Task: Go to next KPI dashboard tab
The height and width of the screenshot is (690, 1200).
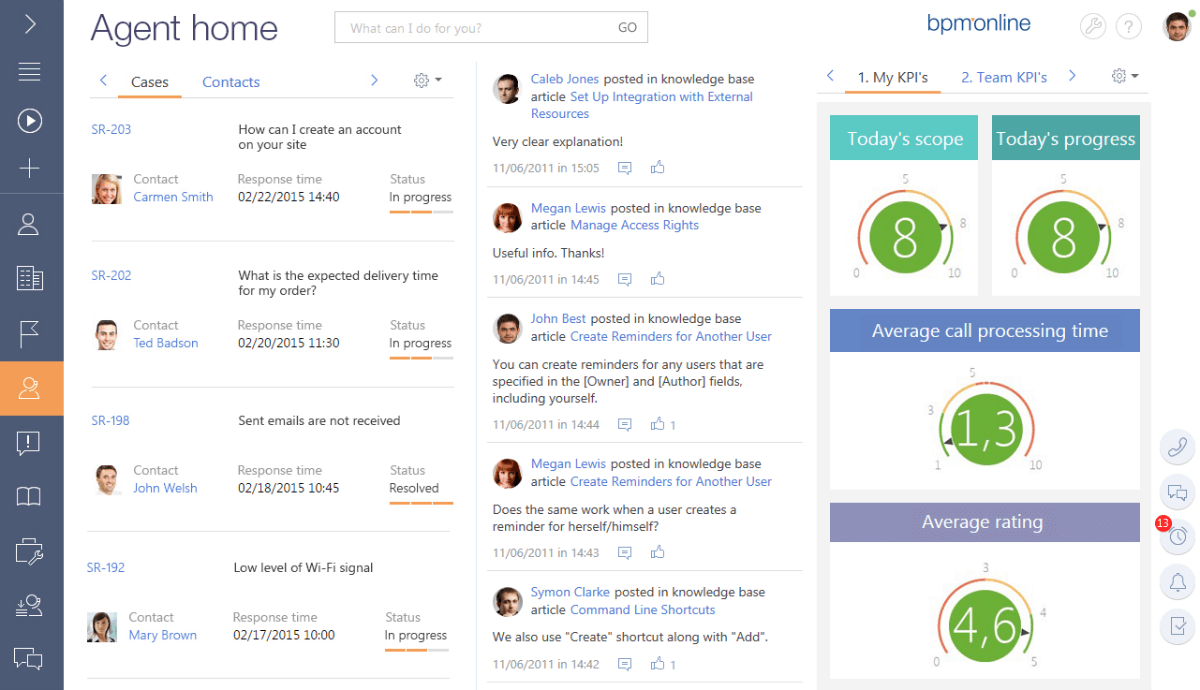Action: tap(1072, 76)
